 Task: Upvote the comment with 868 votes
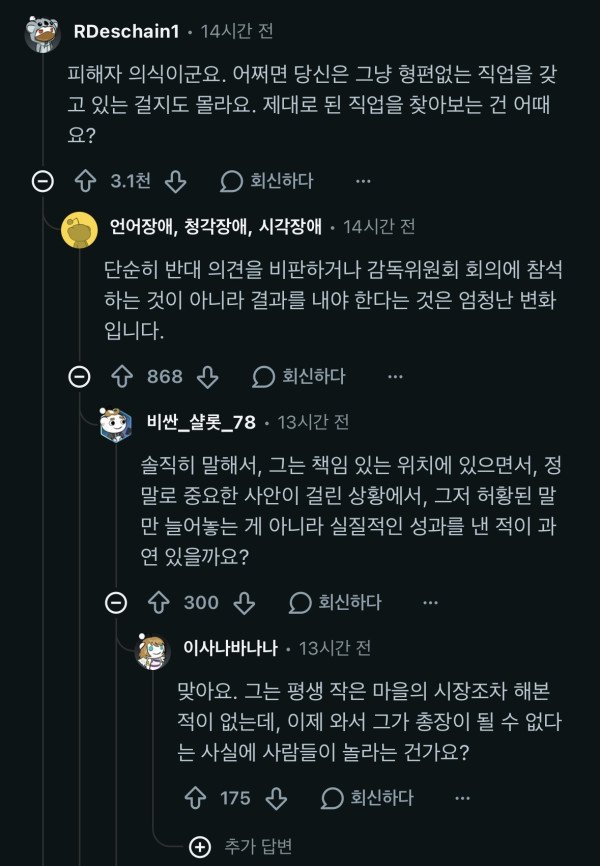click(x=122, y=376)
